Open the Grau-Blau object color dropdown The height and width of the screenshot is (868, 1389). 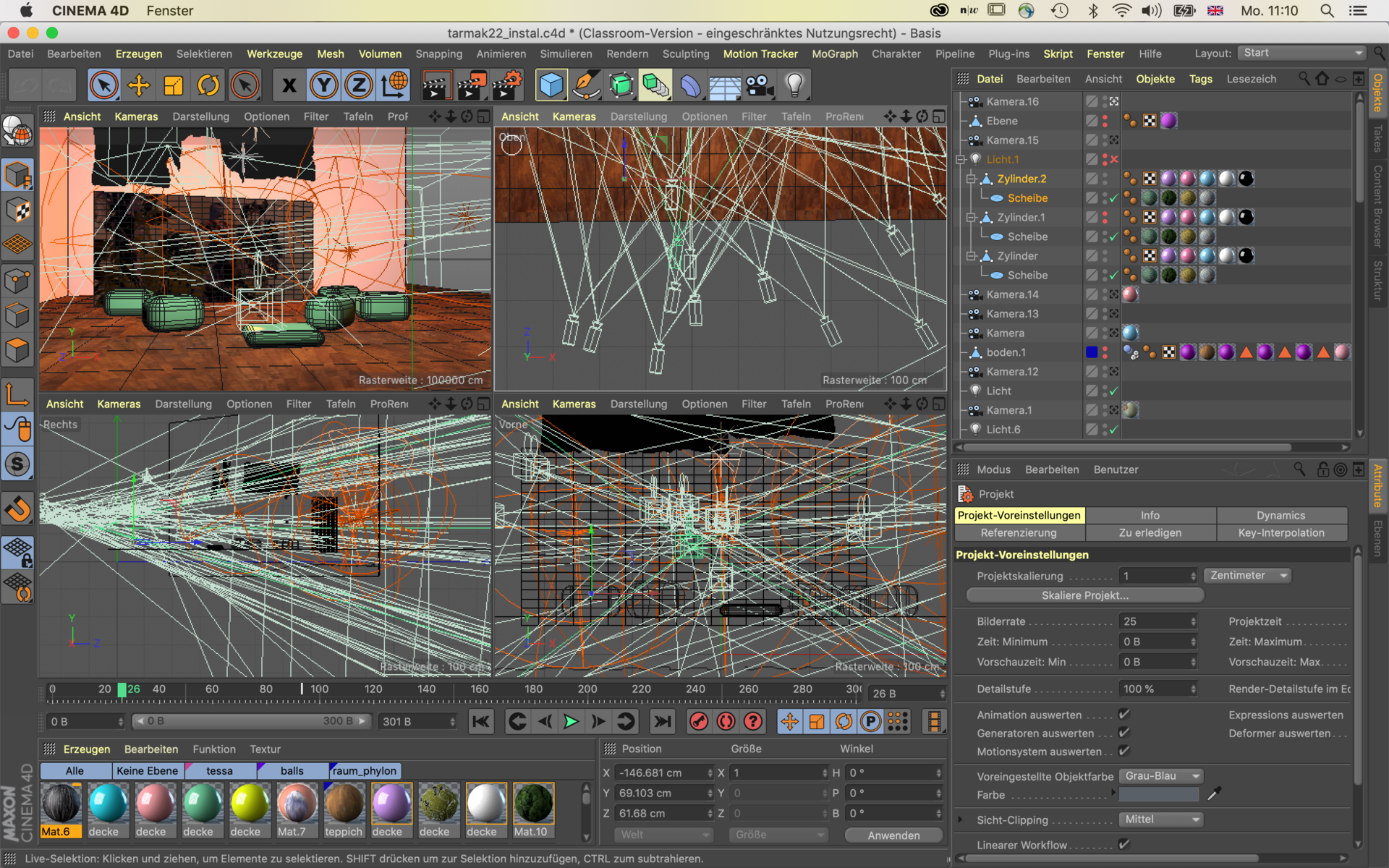tap(1160, 775)
